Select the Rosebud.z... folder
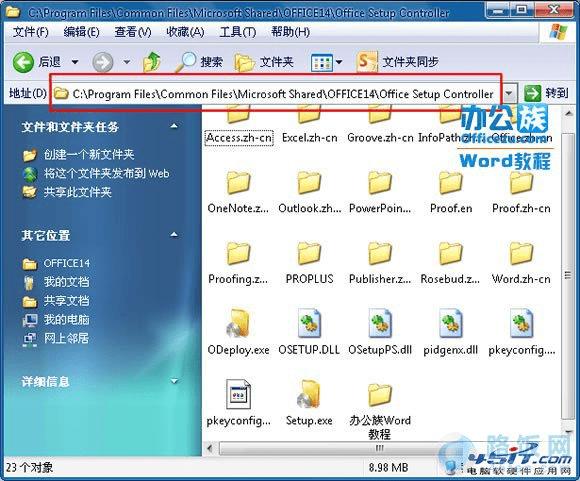The image size is (580, 481). click(450, 263)
